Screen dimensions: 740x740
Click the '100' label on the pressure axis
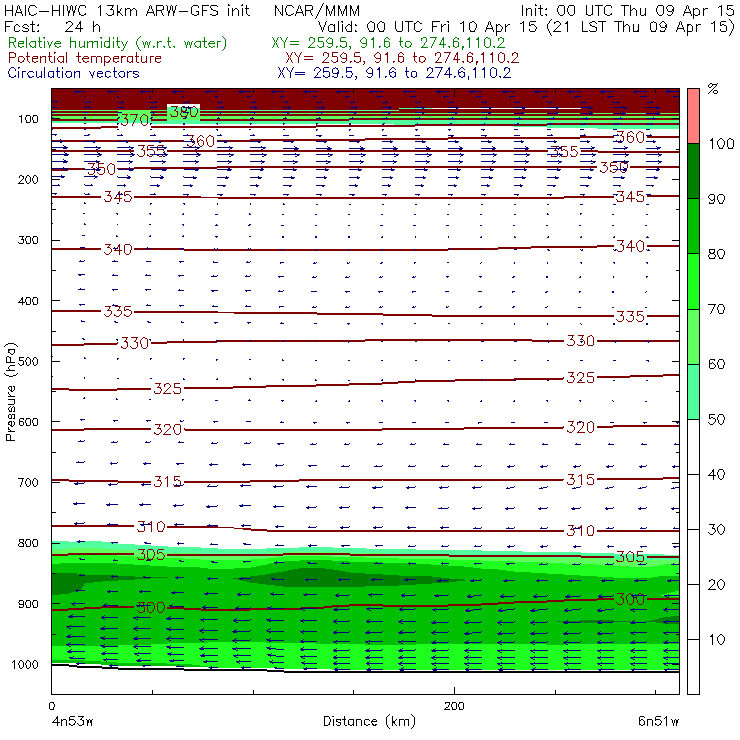29,119
